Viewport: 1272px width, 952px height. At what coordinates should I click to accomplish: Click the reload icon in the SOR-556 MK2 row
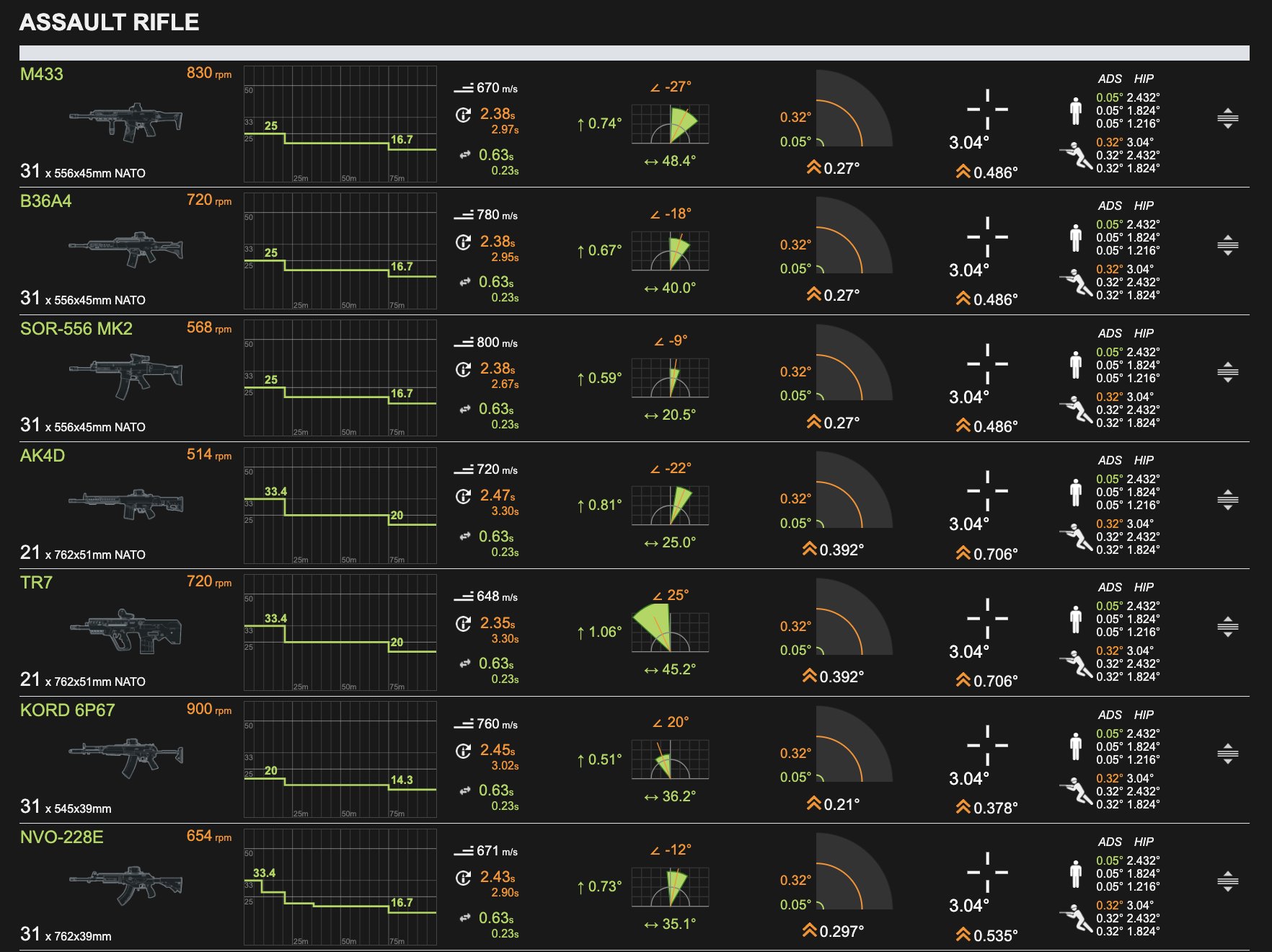click(463, 369)
